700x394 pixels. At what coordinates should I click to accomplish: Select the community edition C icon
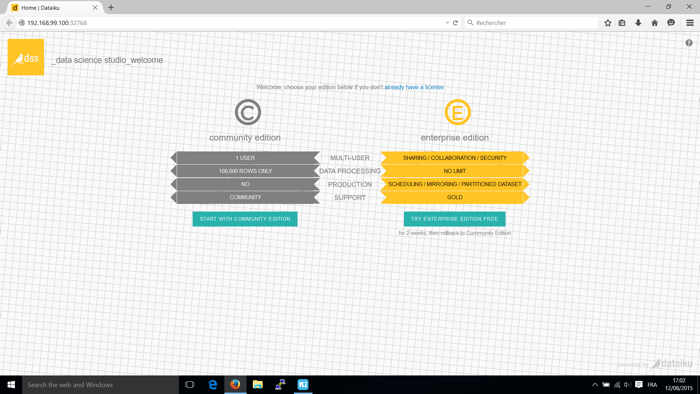click(x=248, y=112)
